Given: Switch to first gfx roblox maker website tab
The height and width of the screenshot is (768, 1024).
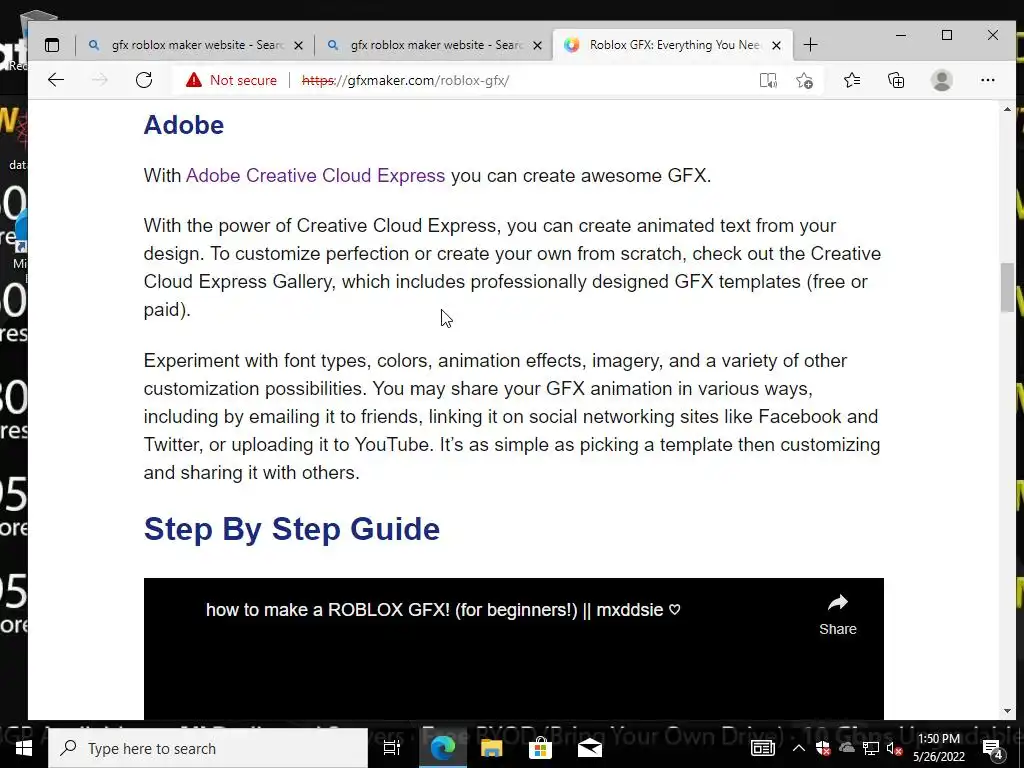Looking at the screenshot, I should coord(195,45).
